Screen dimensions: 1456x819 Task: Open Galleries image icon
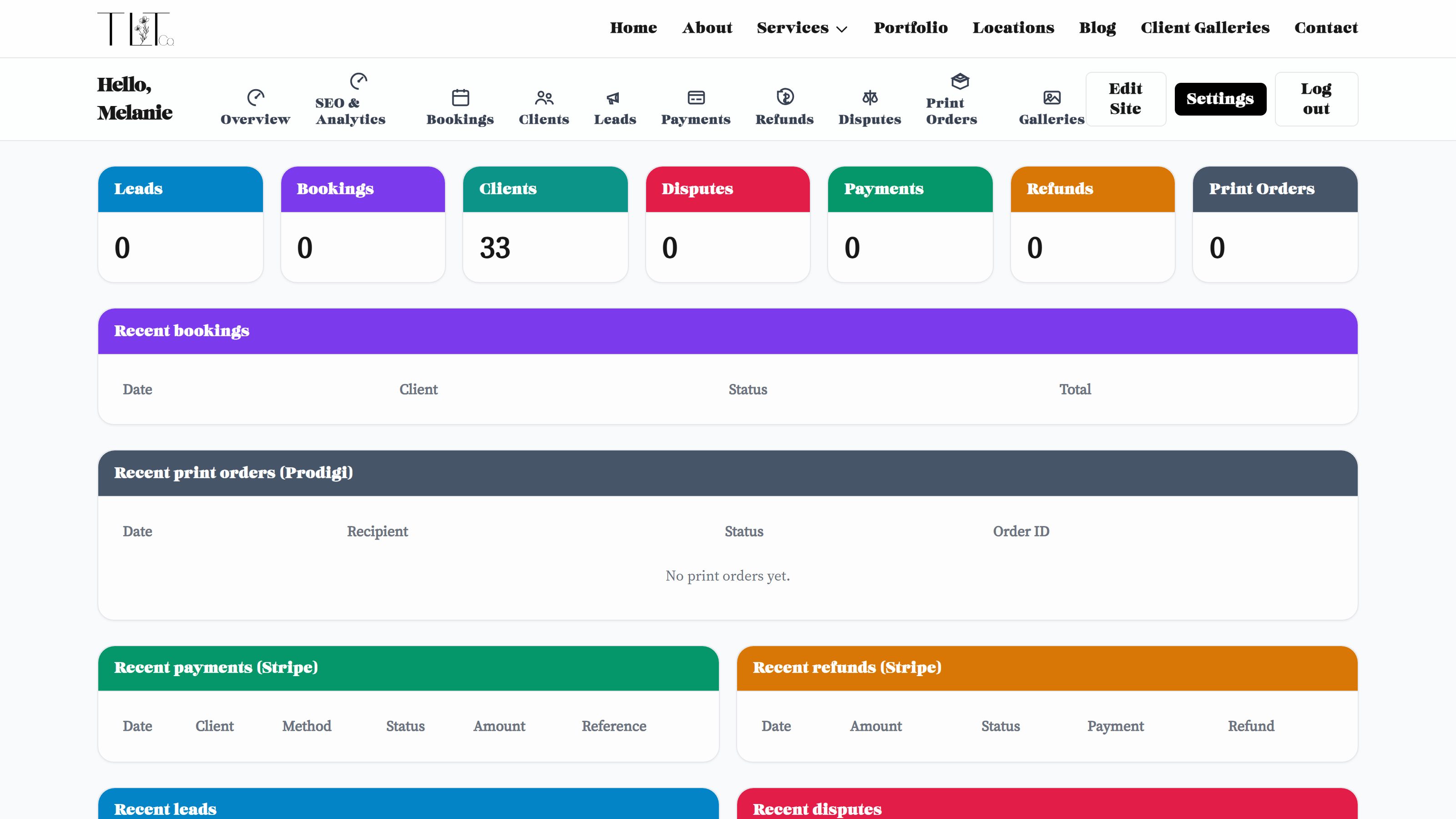(1052, 97)
